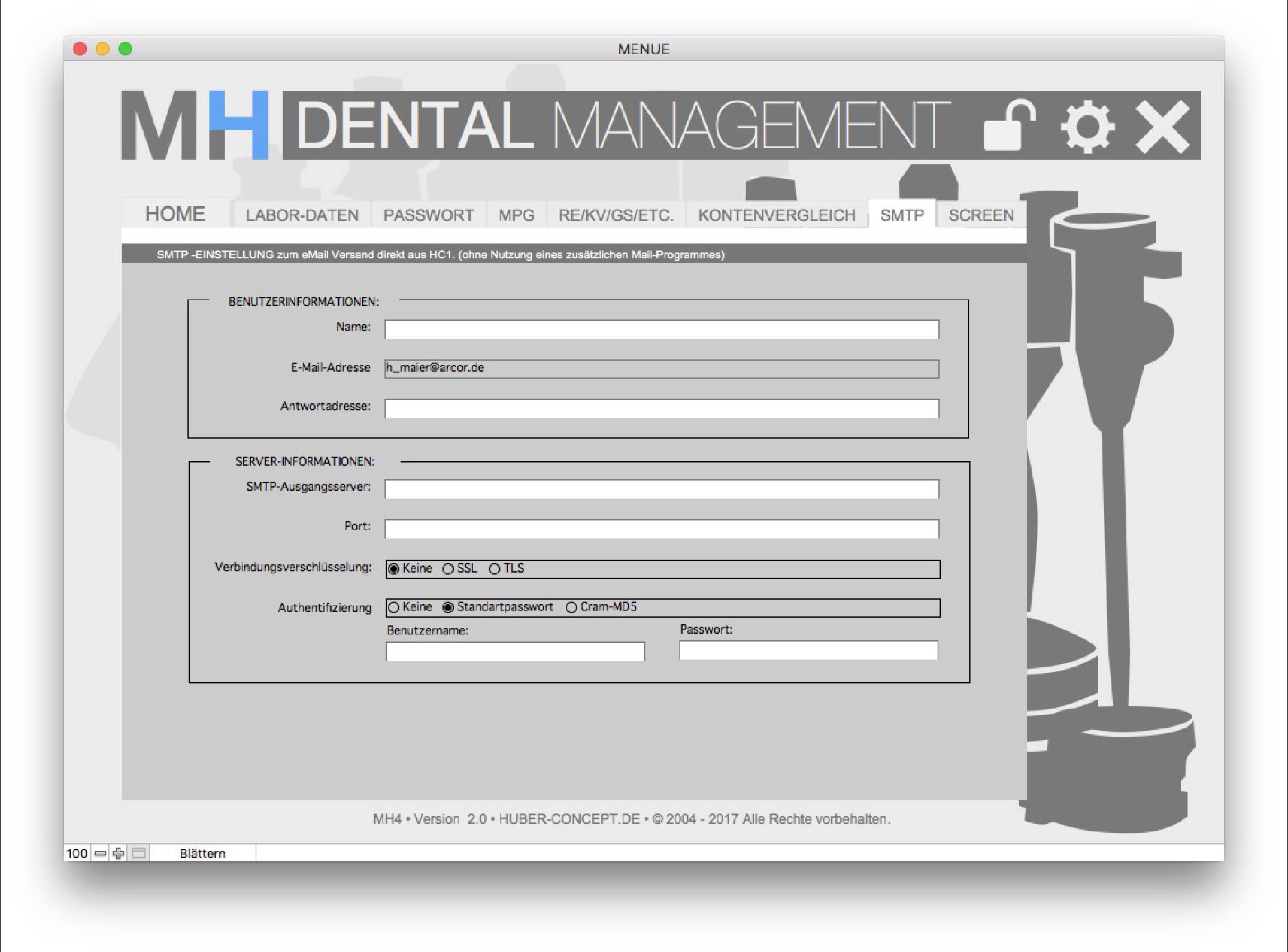Open the KONTENVERGLEICH tab
This screenshot has width=1288, height=952.
[777, 215]
